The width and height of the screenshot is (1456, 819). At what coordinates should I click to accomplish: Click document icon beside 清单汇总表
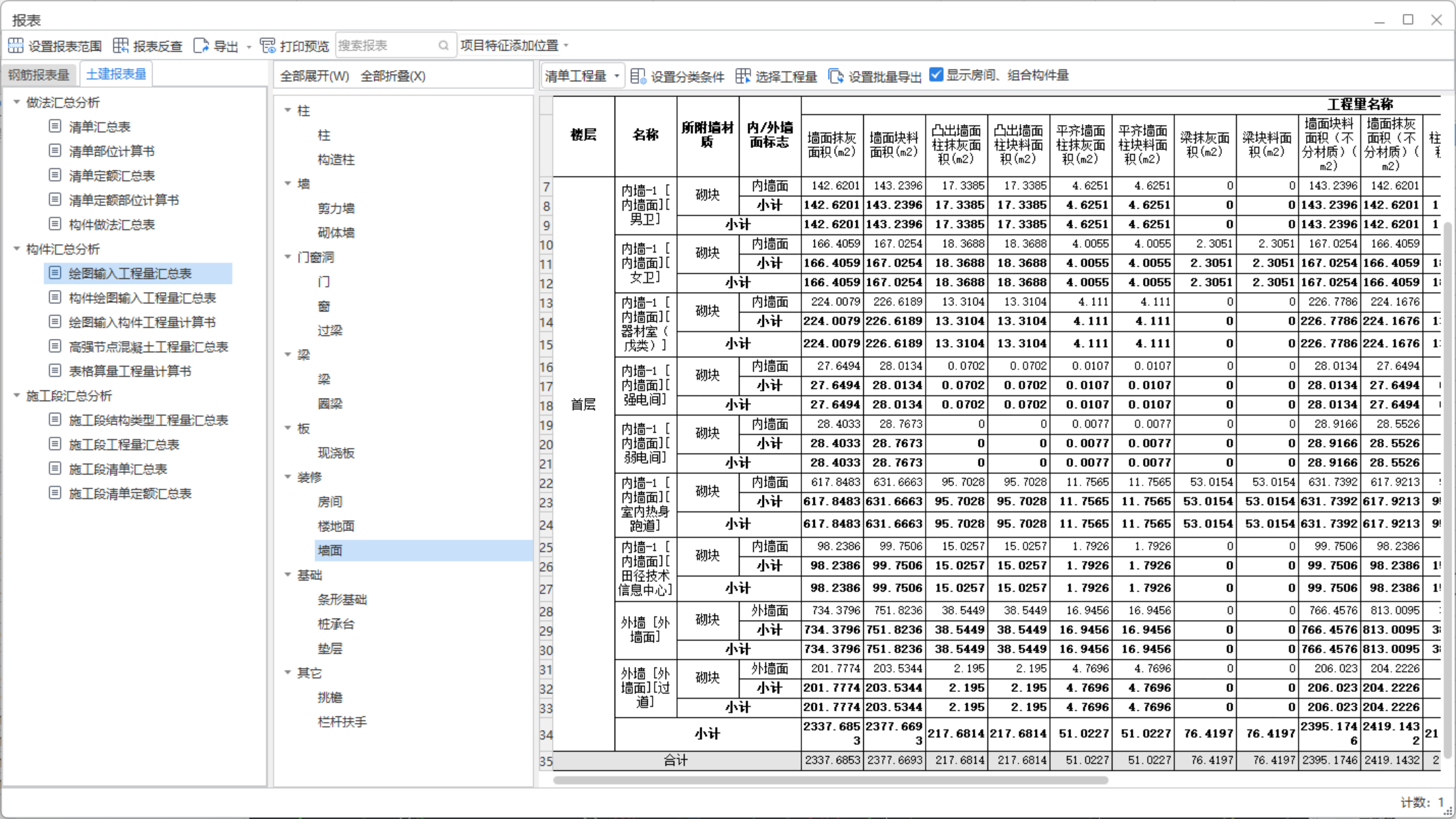(55, 126)
